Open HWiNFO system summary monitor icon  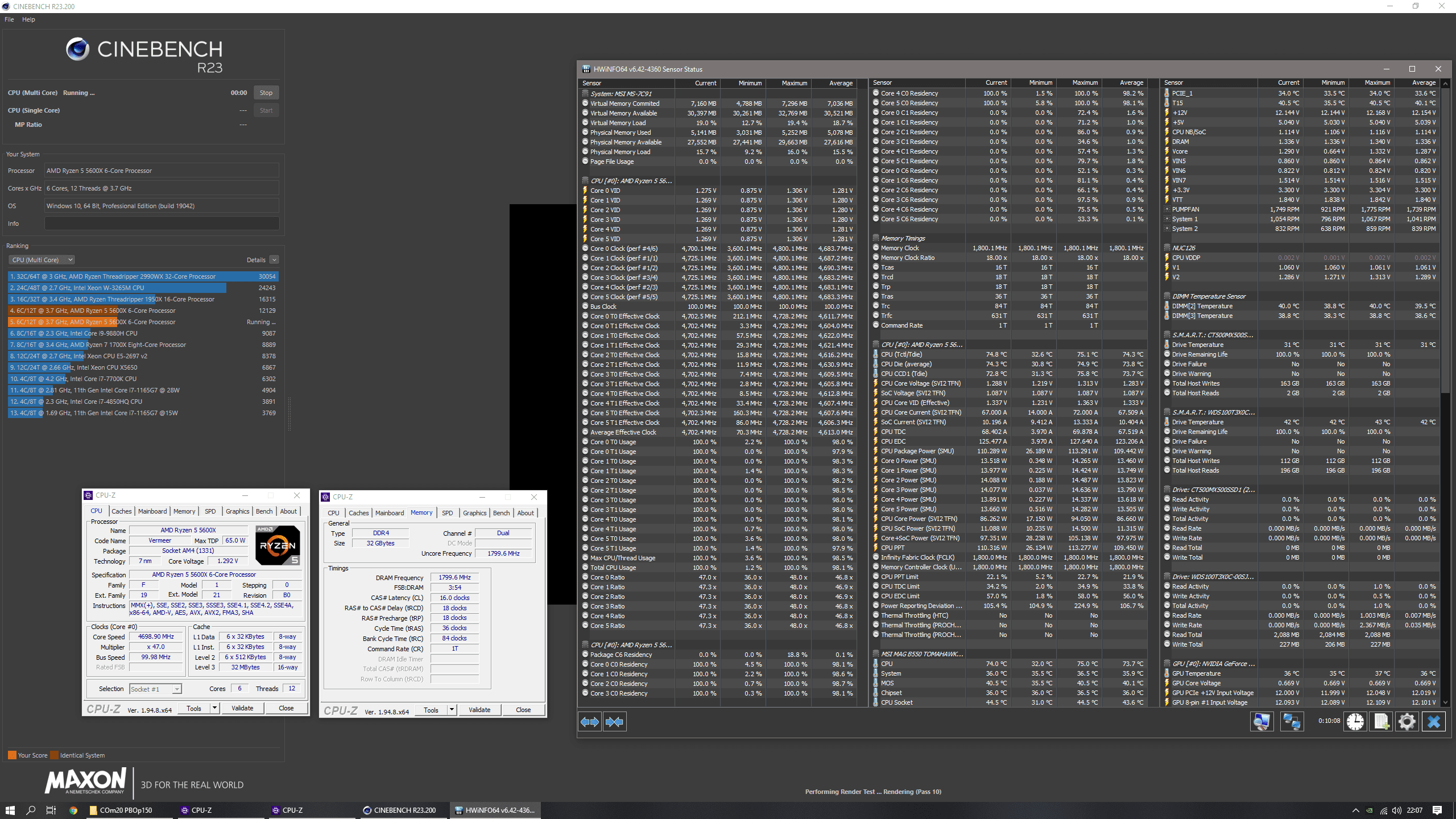click(x=1261, y=722)
